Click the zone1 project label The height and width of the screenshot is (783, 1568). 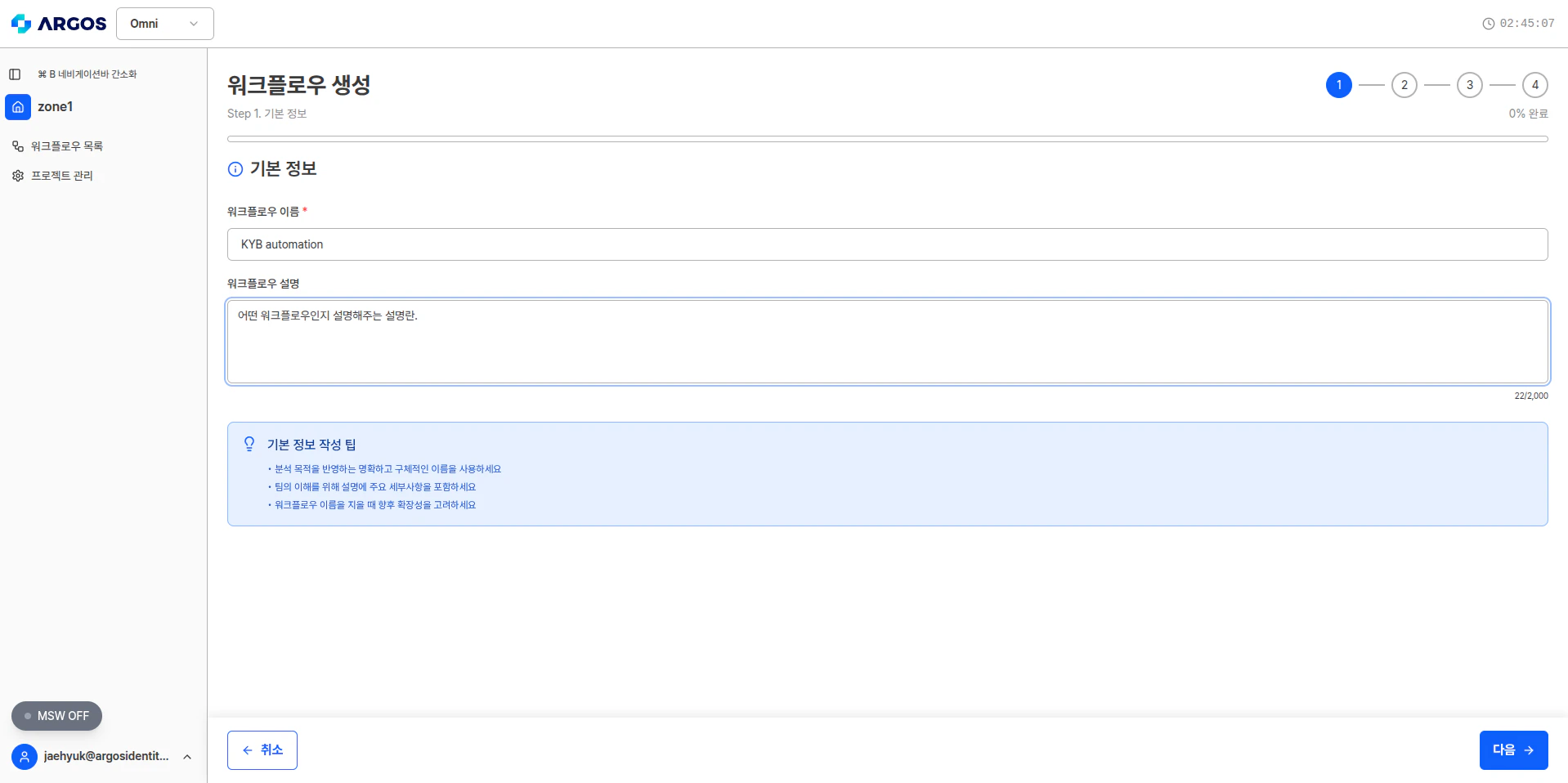click(x=56, y=107)
